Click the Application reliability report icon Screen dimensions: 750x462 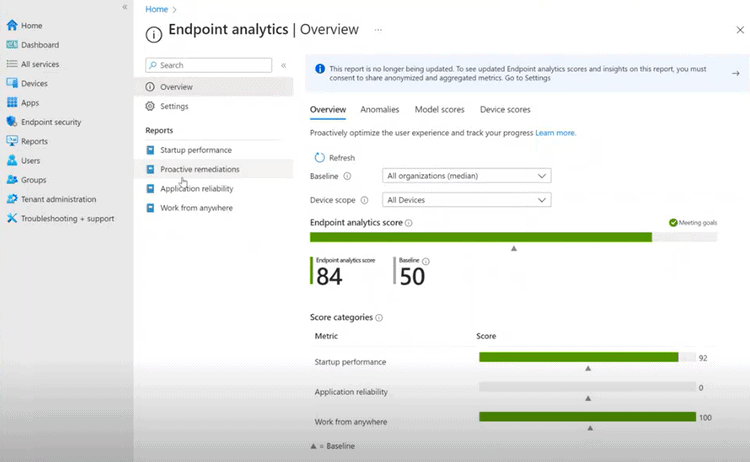click(x=150, y=188)
